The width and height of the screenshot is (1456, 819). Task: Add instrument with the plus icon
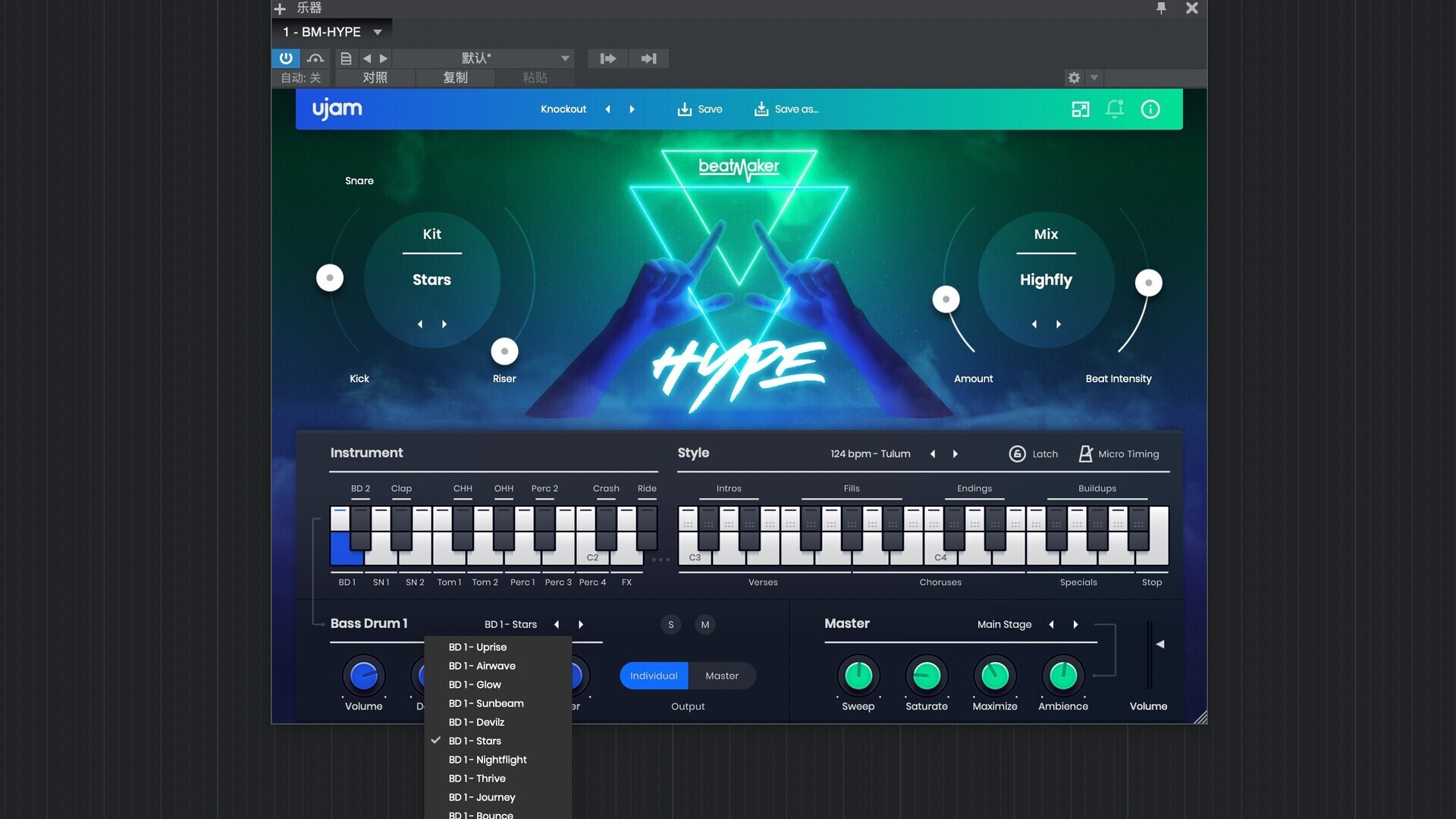[x=280, y=8]
